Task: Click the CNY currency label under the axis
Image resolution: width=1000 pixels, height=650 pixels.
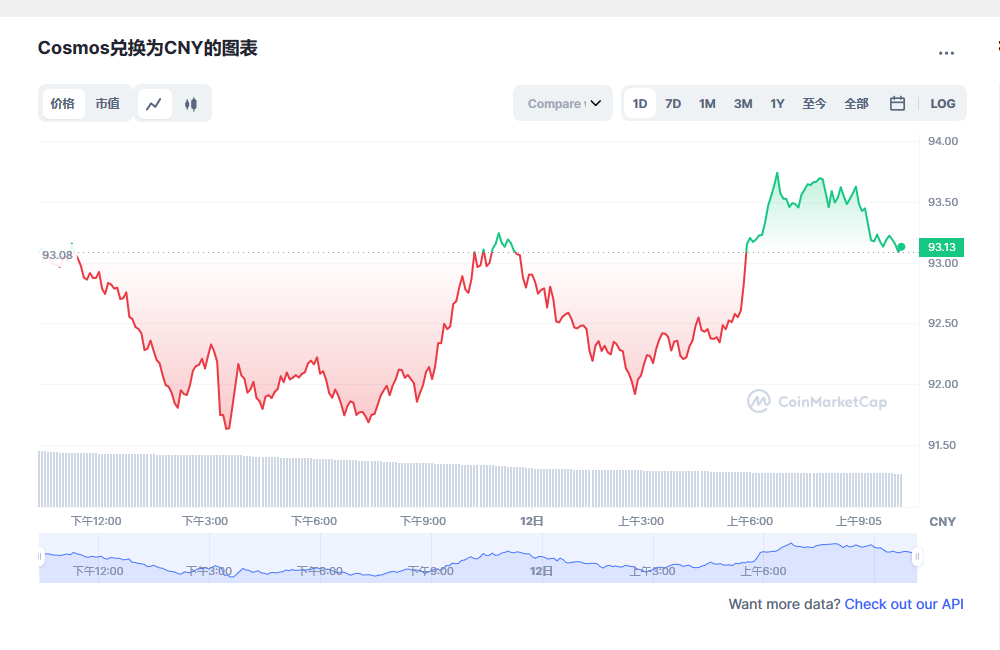Action: point(942,522)
